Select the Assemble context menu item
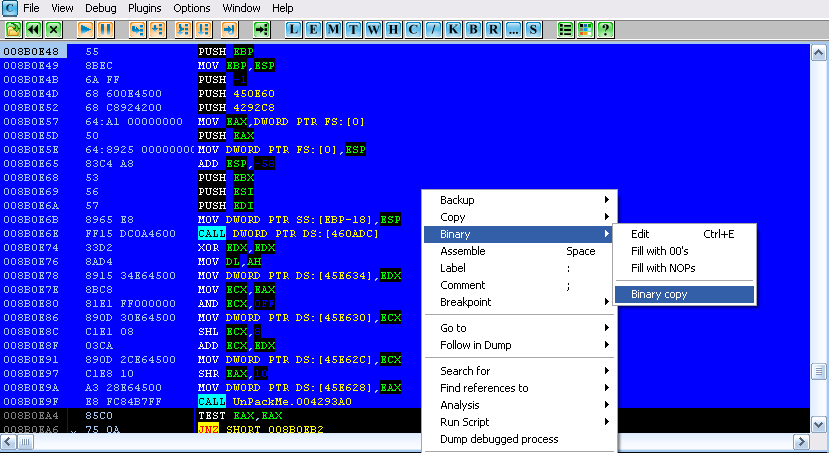The image size is (829, 453). [x=463, y=251]
